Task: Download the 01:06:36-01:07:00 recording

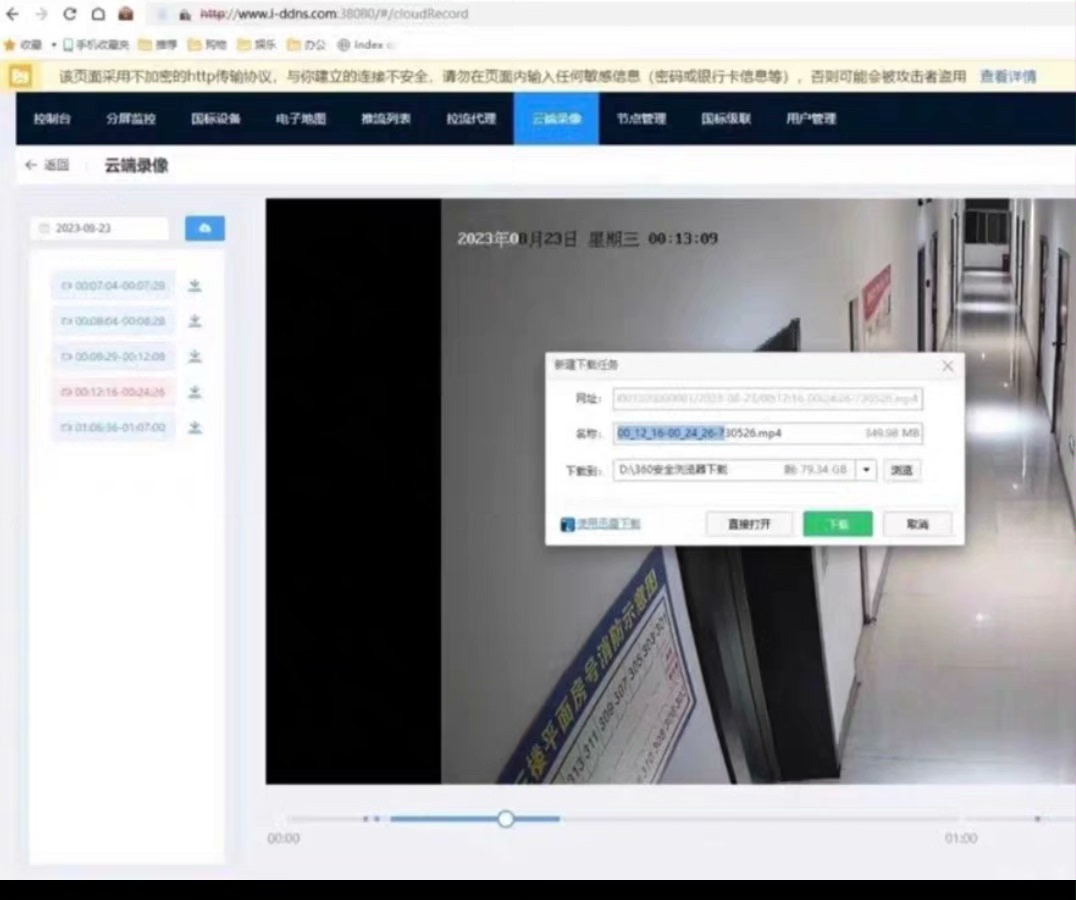Action: (195, 428)
